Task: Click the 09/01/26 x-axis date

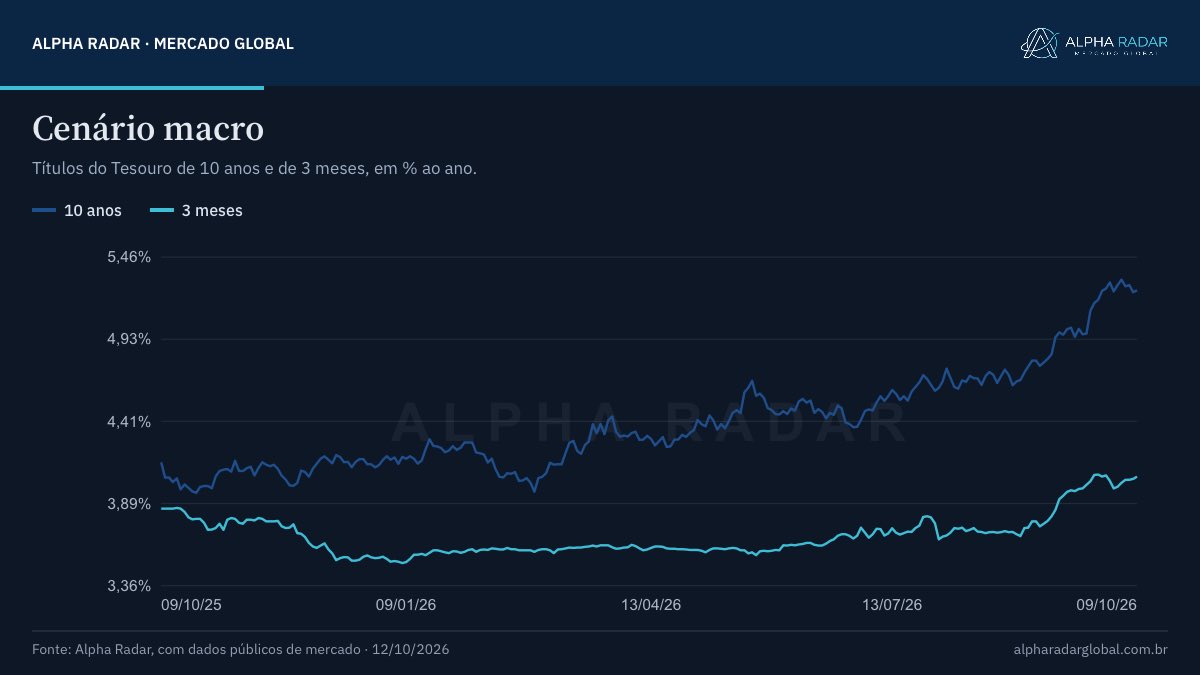Action: [406, 605]
